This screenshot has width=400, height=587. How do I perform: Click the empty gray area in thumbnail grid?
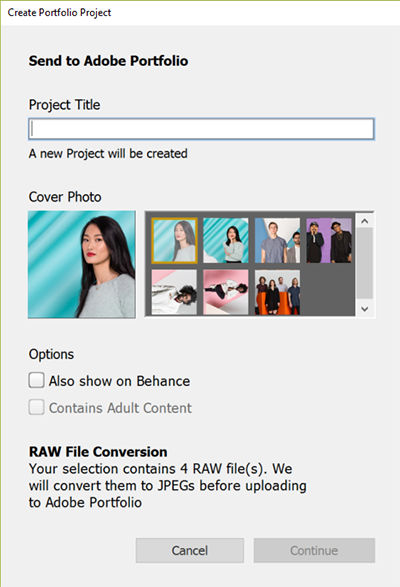tap(329, 292)
